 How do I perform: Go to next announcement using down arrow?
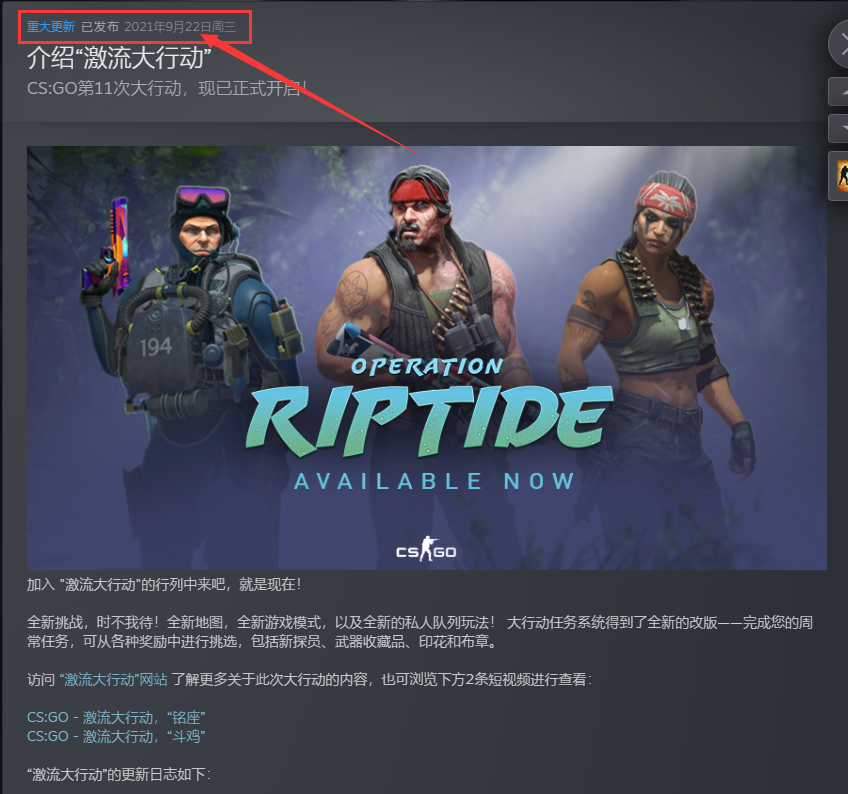point(839,128)
